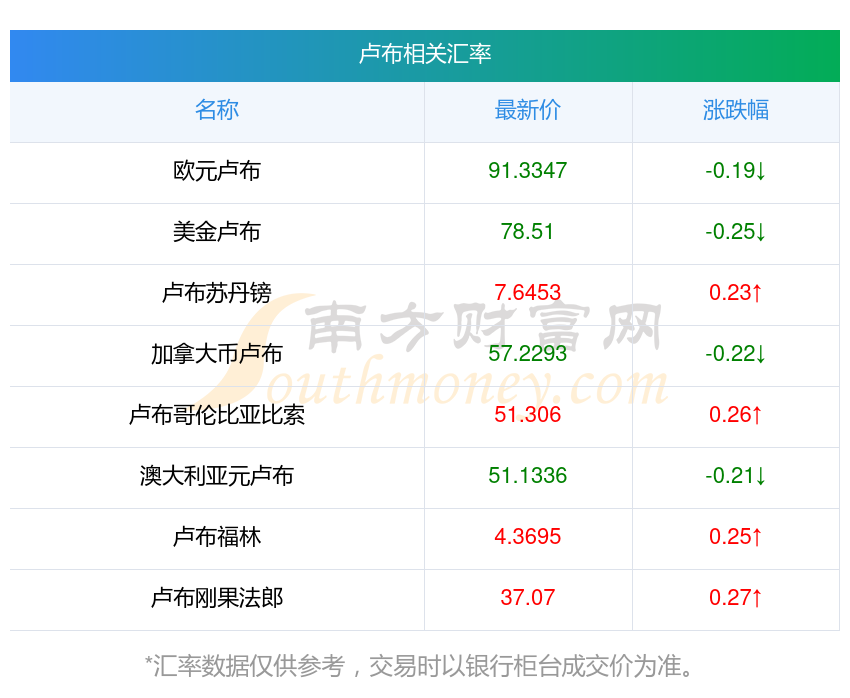Select the 名称 column header

(217, 110)
